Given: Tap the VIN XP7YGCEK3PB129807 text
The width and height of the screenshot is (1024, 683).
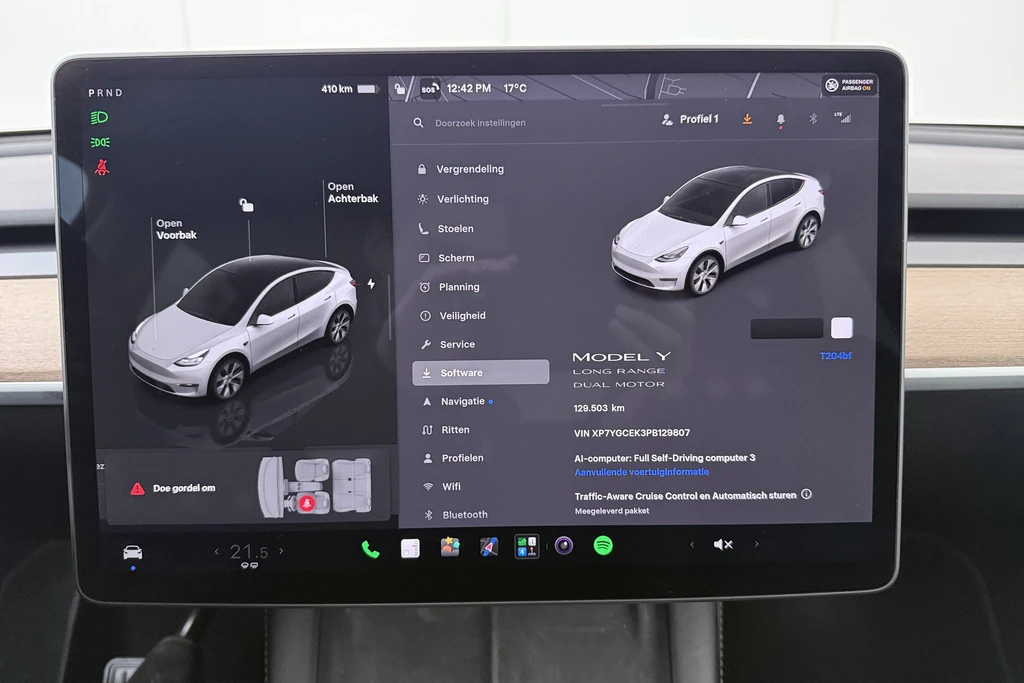Looking at the screenshot, I should point(632,433).
